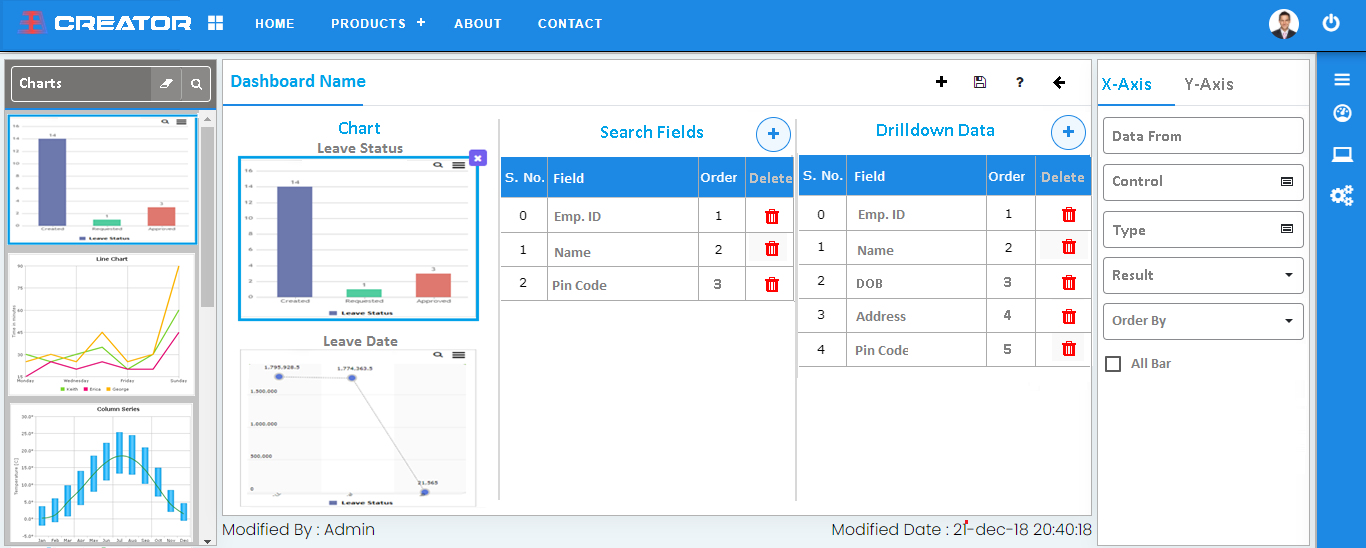The height and width of the screenshot is (548, 1366).
Task: Delete the Pin Code search field row
Action: (771, 284)
